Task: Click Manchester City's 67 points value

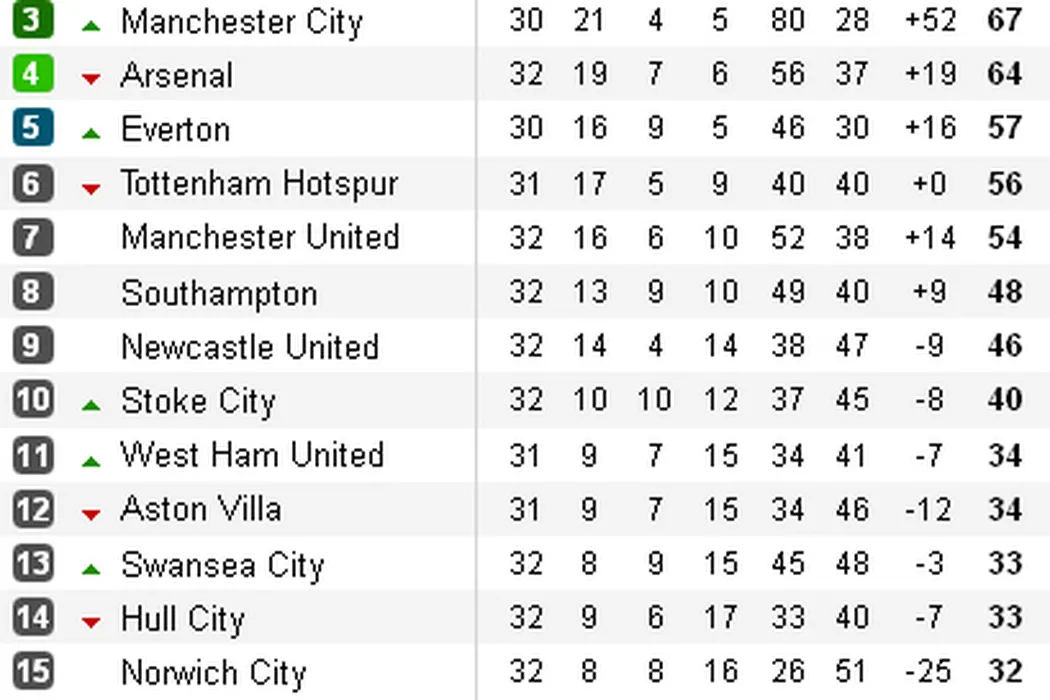Action: point(1004,20)
